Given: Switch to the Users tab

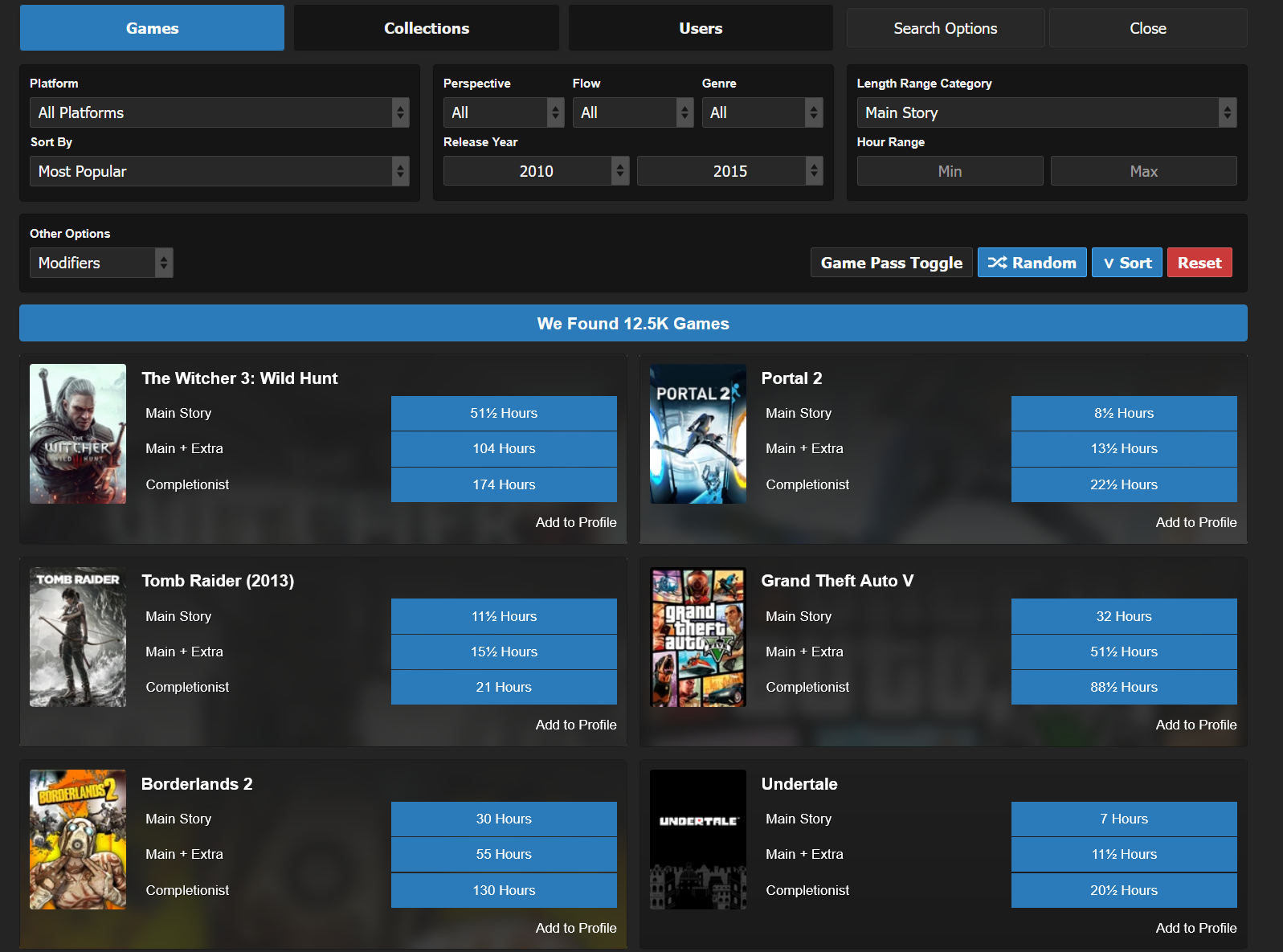Looking at the screenshot, I should point(701,28).
